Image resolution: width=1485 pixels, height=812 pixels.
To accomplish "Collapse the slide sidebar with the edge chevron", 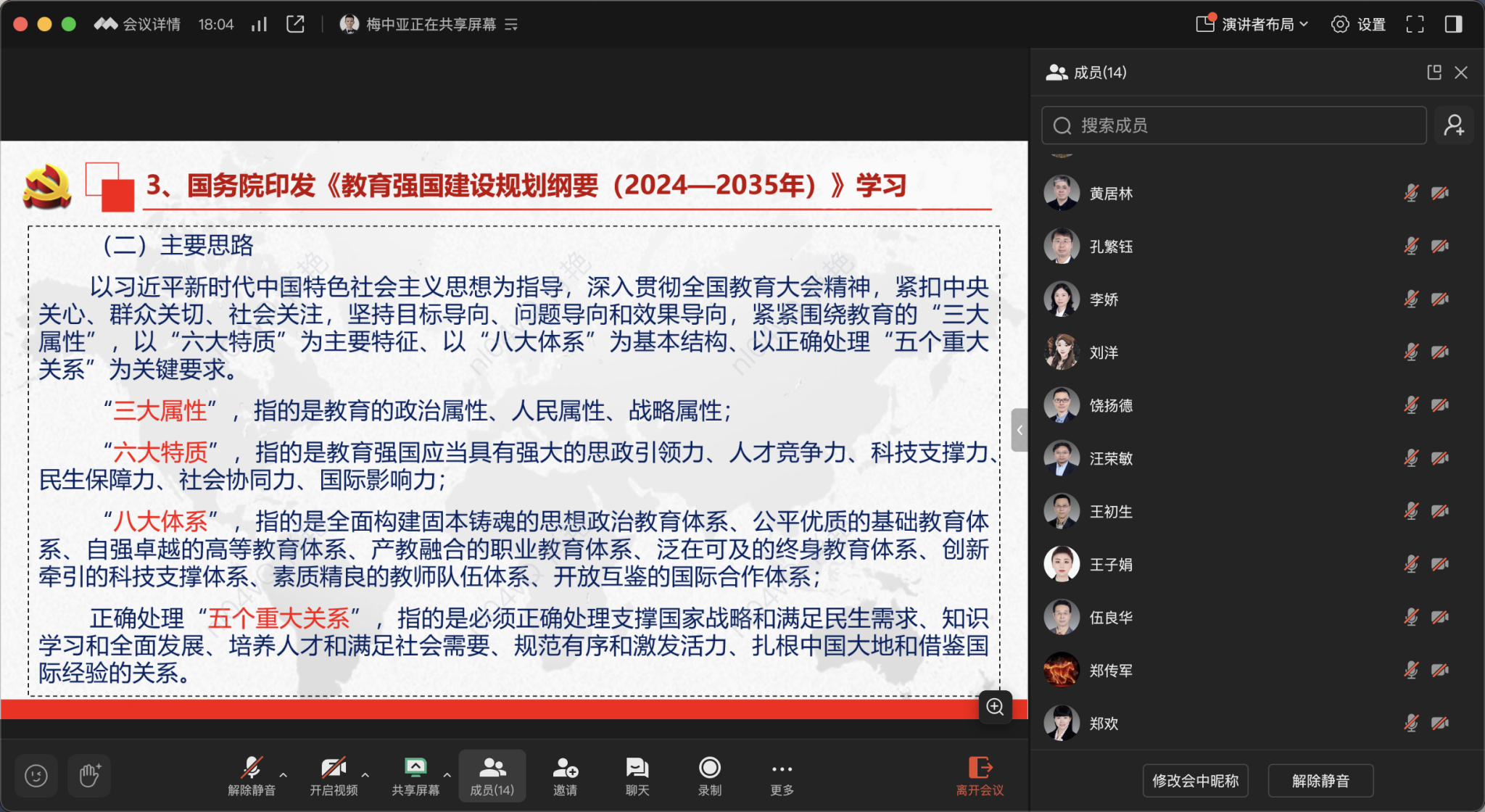I will point(1019,430).
